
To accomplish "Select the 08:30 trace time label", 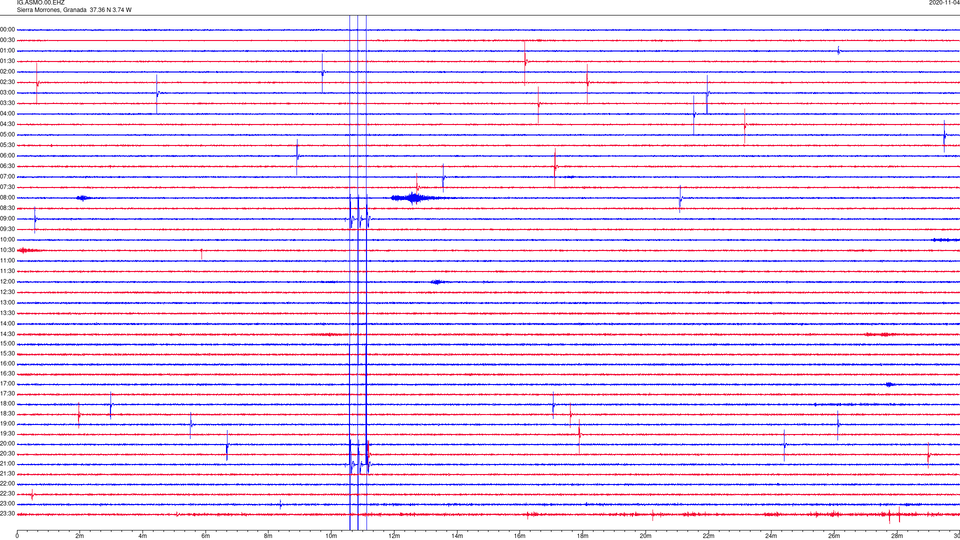I will 7,208.
